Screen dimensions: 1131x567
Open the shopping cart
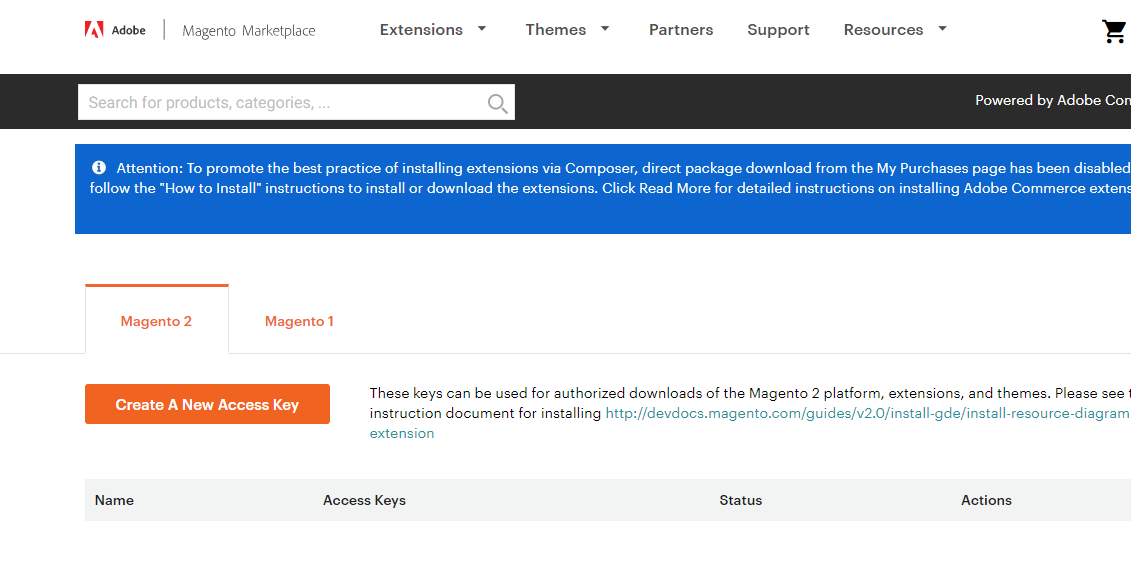pyautogui.click(x=1114, y=31)
